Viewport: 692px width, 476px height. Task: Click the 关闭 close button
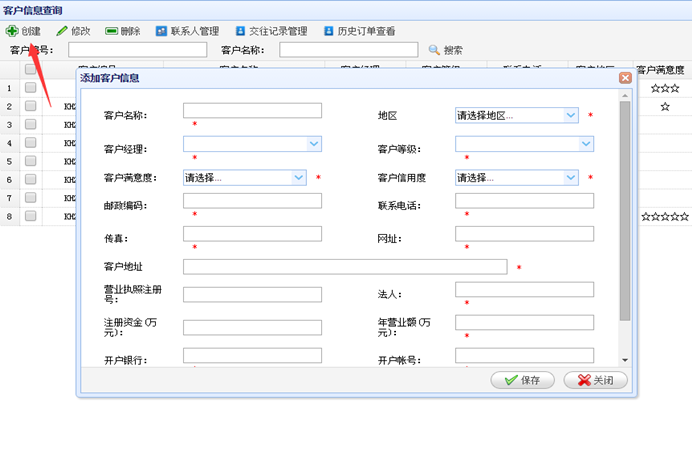pyautogui.click(x=595, y=380)
